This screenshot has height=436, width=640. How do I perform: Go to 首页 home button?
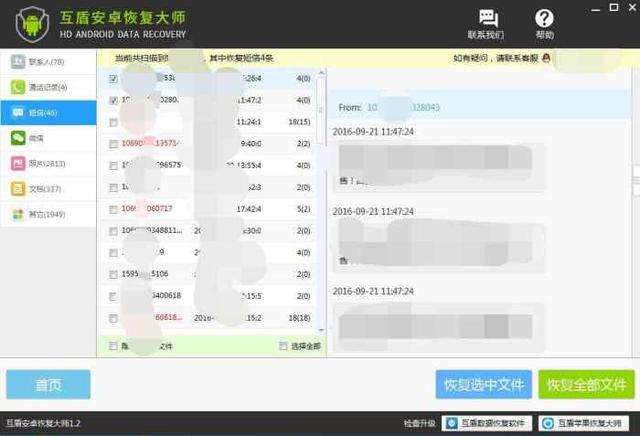[x=48, y=384]
